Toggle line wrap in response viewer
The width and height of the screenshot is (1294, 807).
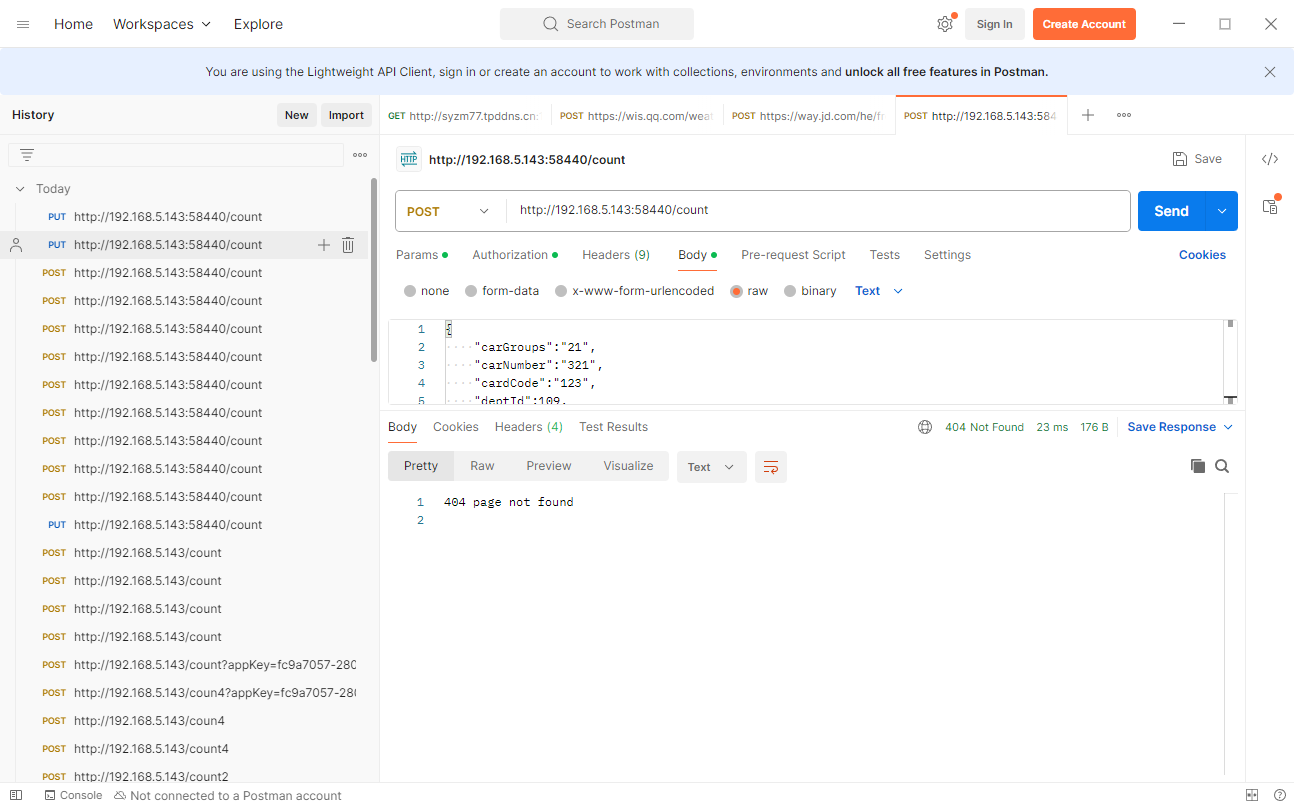tap(770, 467)
